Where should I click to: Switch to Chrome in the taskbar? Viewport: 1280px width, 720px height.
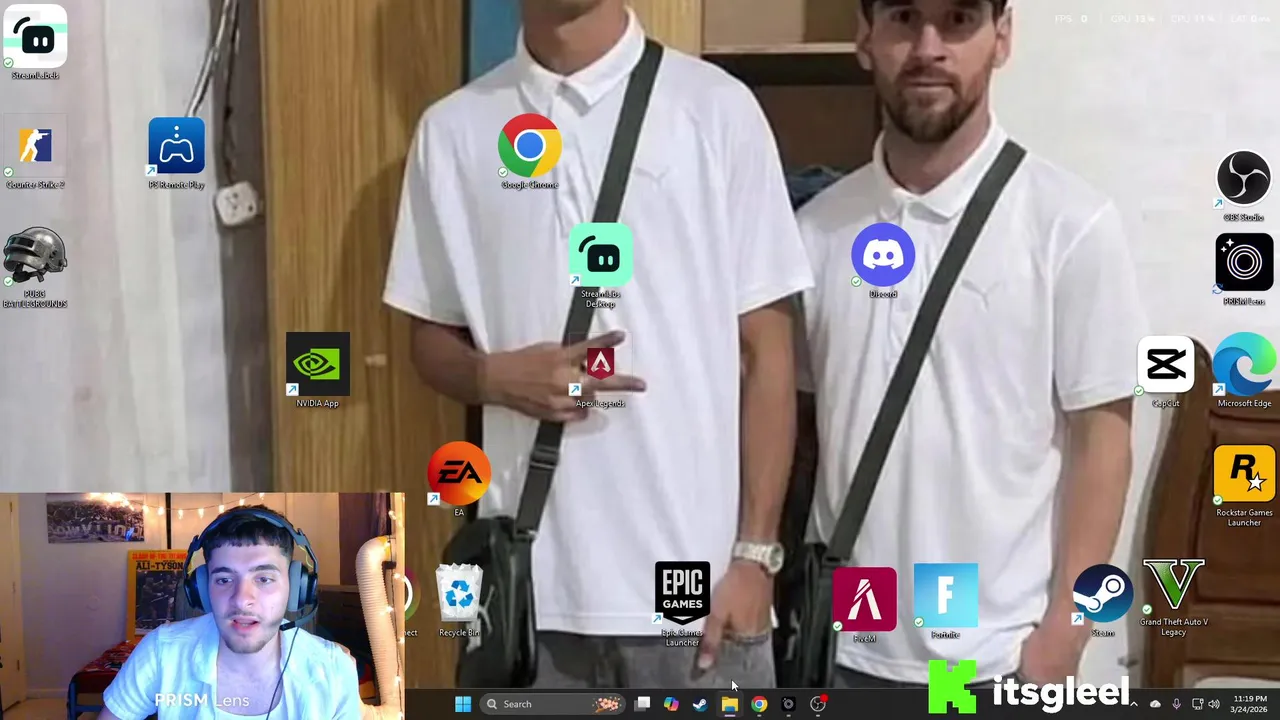(759, 704)
